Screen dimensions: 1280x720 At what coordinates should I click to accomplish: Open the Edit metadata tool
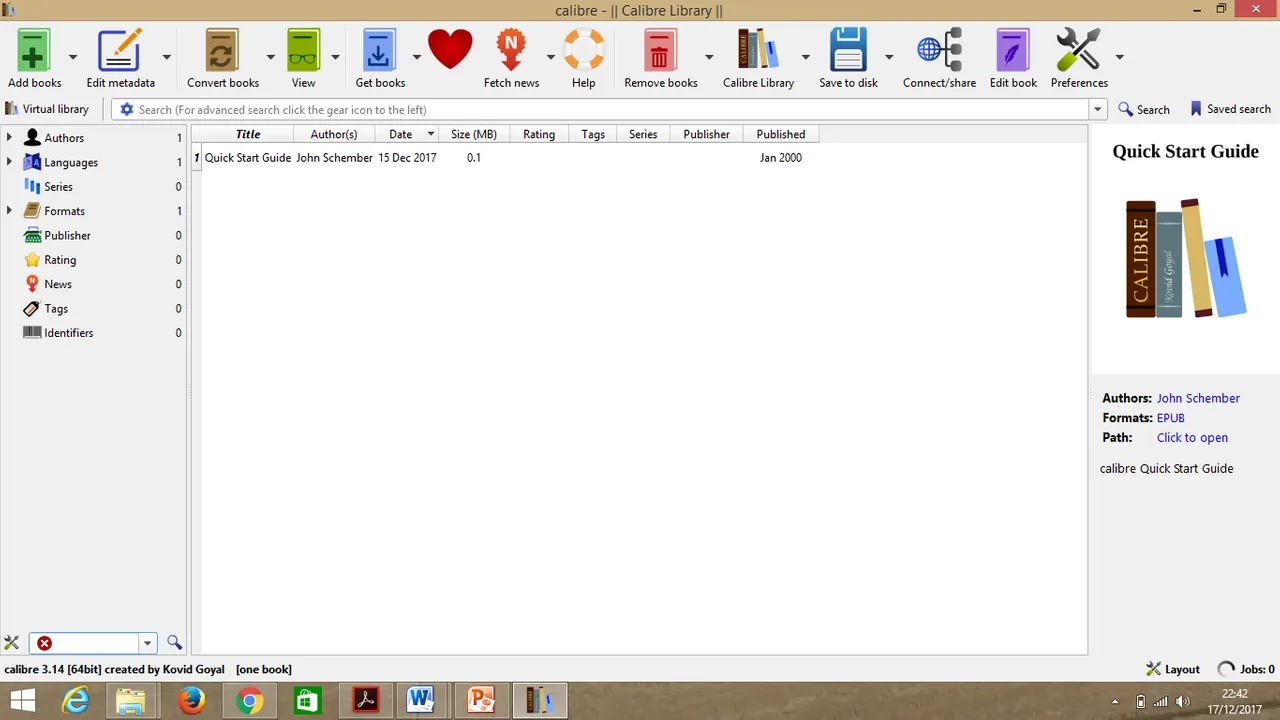pos(120,50)
